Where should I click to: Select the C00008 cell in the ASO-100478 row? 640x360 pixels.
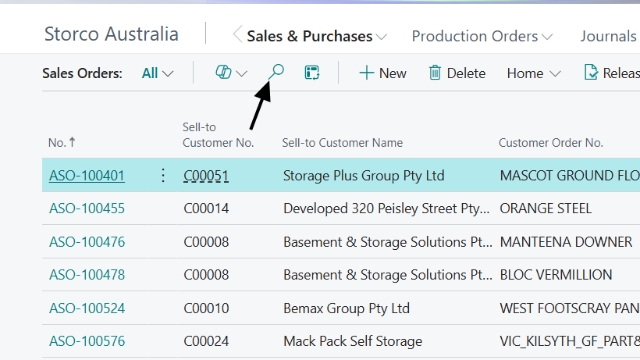coord(206,275)
